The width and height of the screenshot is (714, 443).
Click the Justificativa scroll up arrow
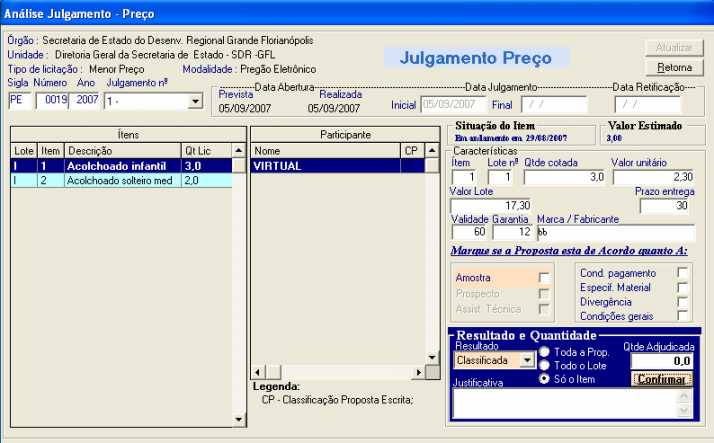coord(683,396)
